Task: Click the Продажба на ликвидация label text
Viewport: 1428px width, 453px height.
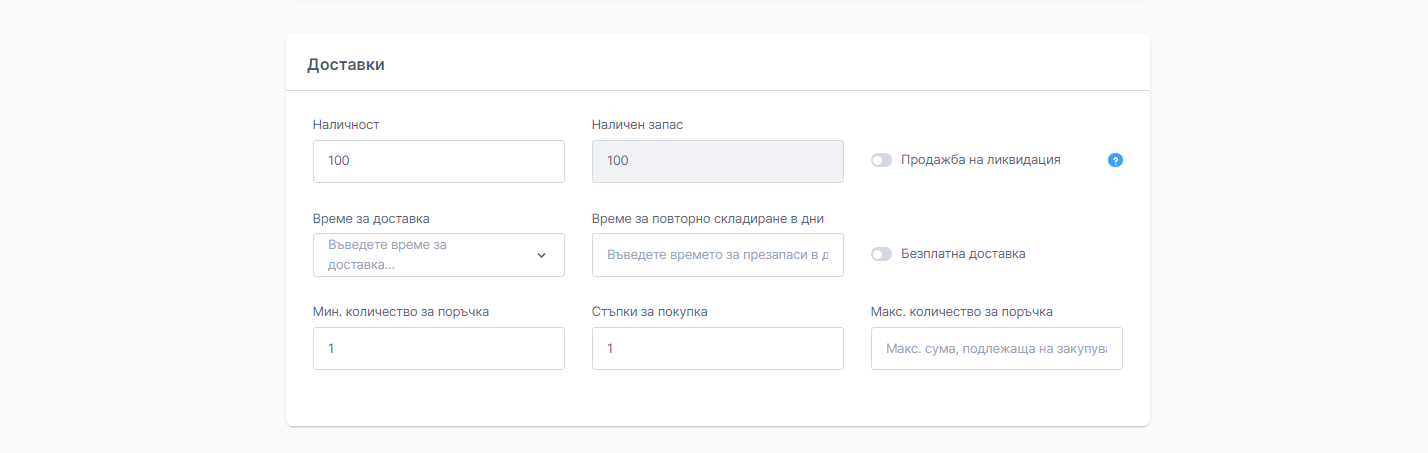Action: point(980,160)
